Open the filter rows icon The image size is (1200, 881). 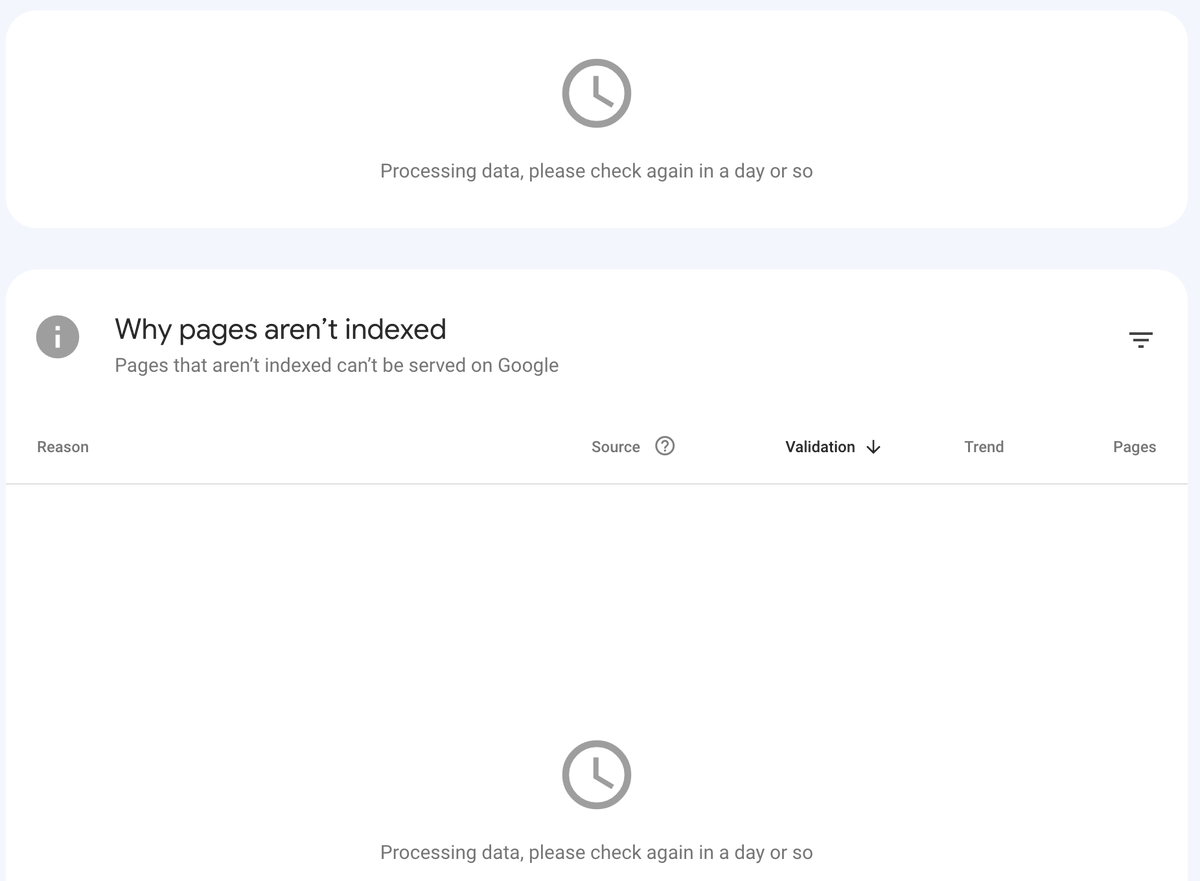tap(1141, 340)
